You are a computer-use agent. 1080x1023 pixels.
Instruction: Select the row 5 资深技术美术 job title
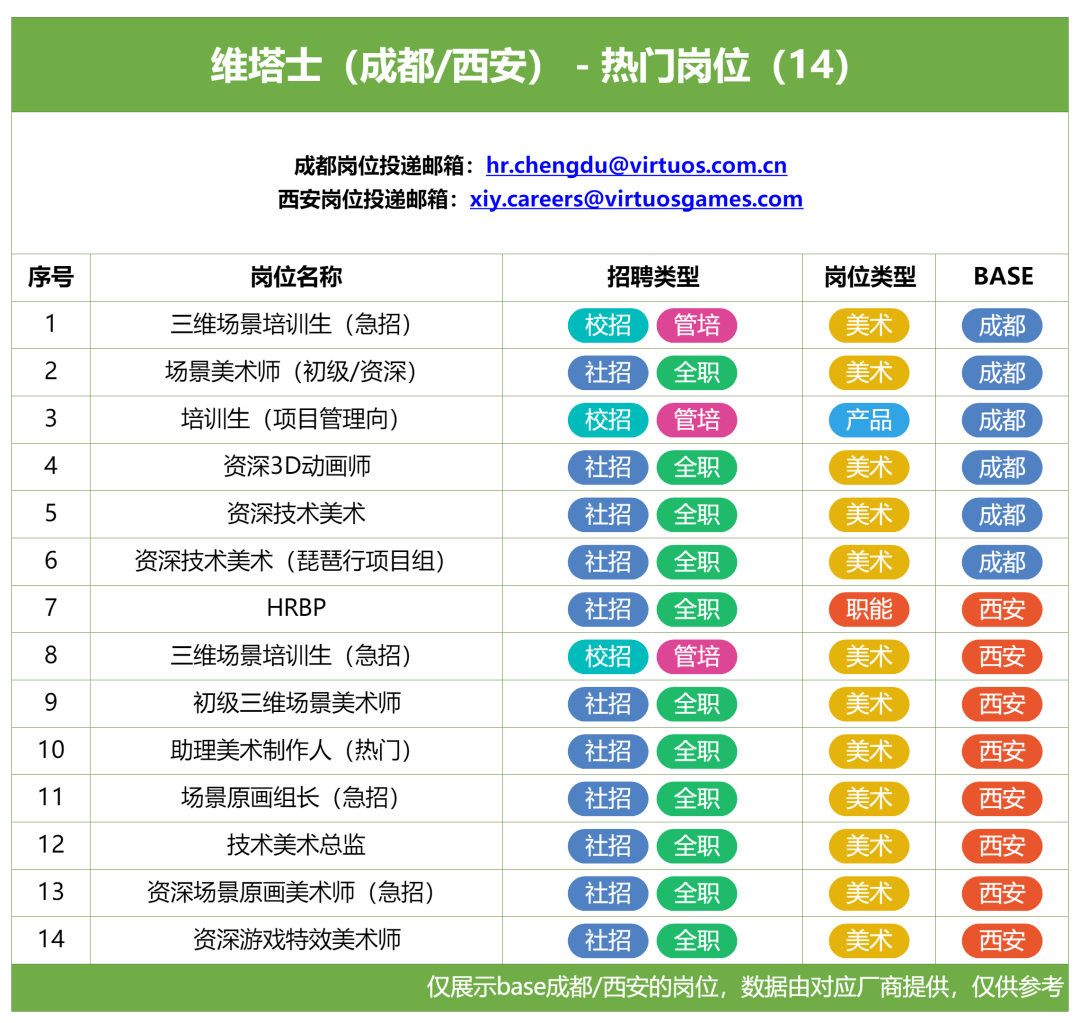click(296, 514)
